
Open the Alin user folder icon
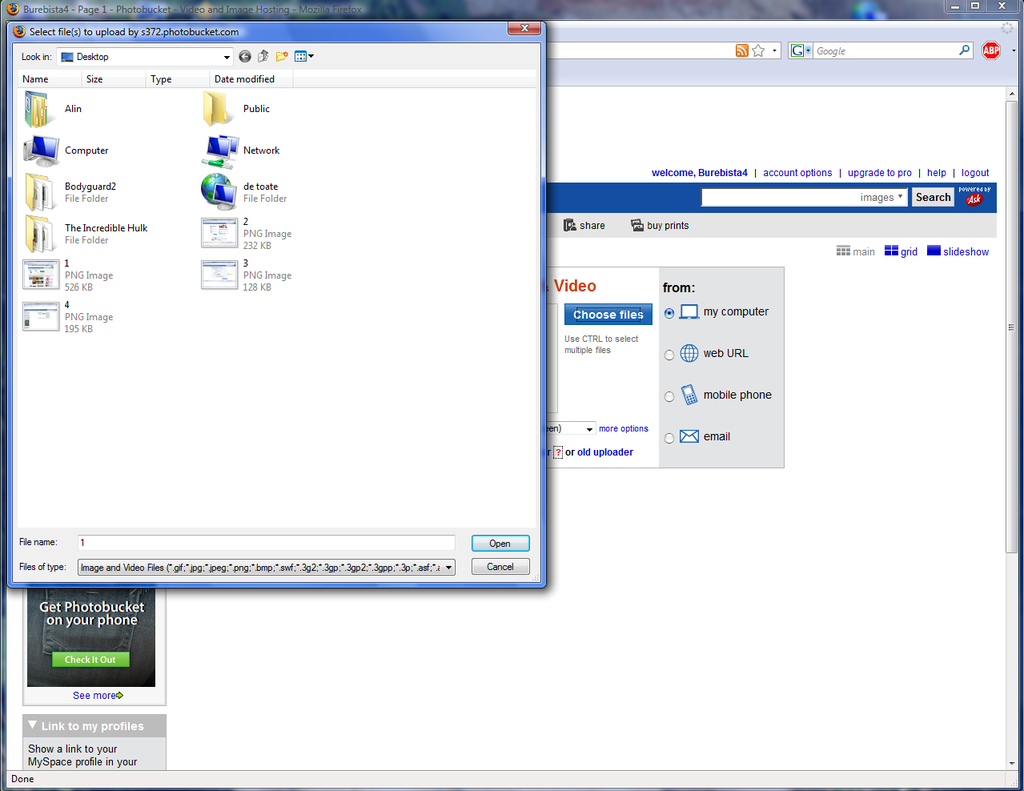pos(38,108)
